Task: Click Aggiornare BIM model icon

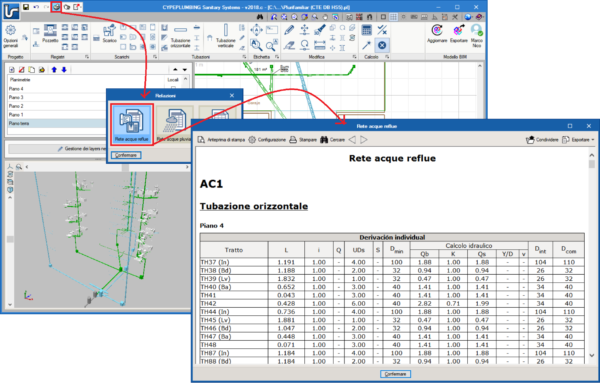Action: pyautogui.click(x=437, y=33)
